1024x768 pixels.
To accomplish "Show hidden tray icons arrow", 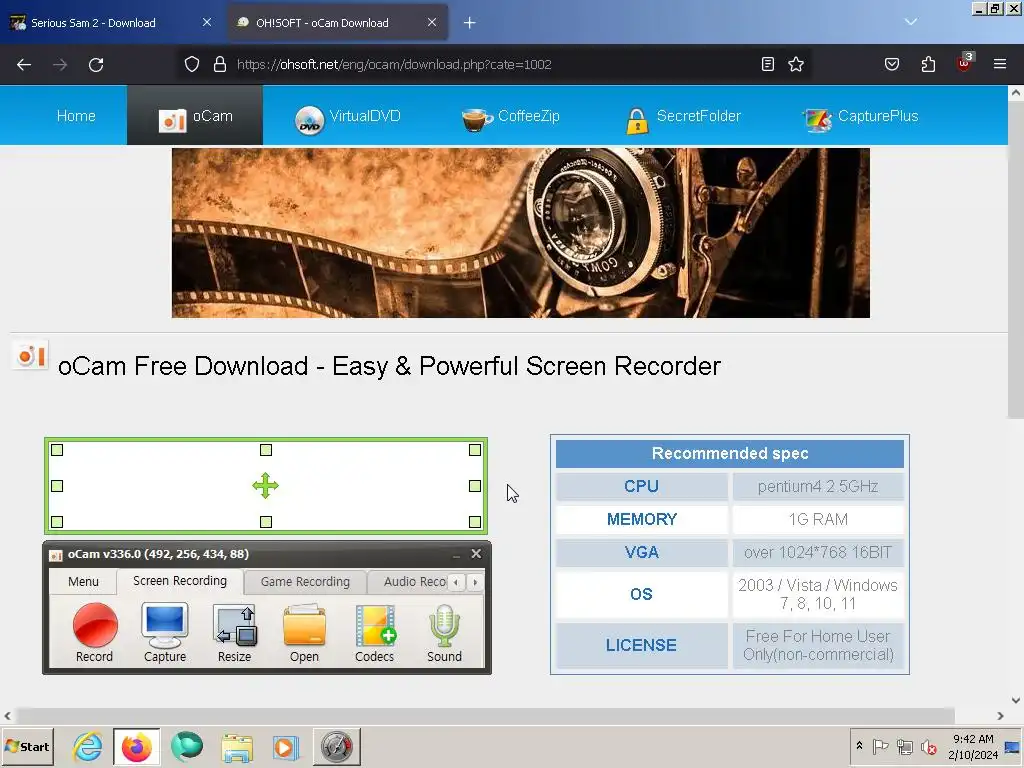I will (x=859, y=746).
